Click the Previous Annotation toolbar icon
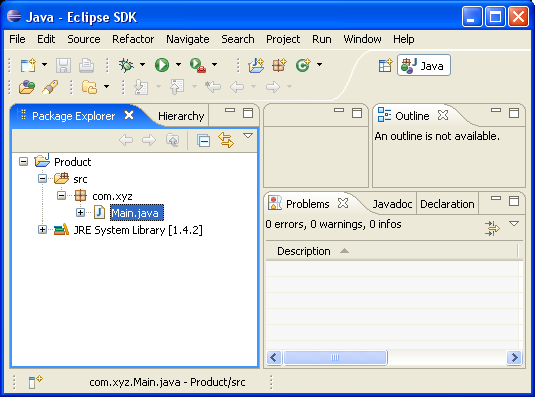Image resolution: width=535 pixels, height=397 pixels. [x=177, y=87]
